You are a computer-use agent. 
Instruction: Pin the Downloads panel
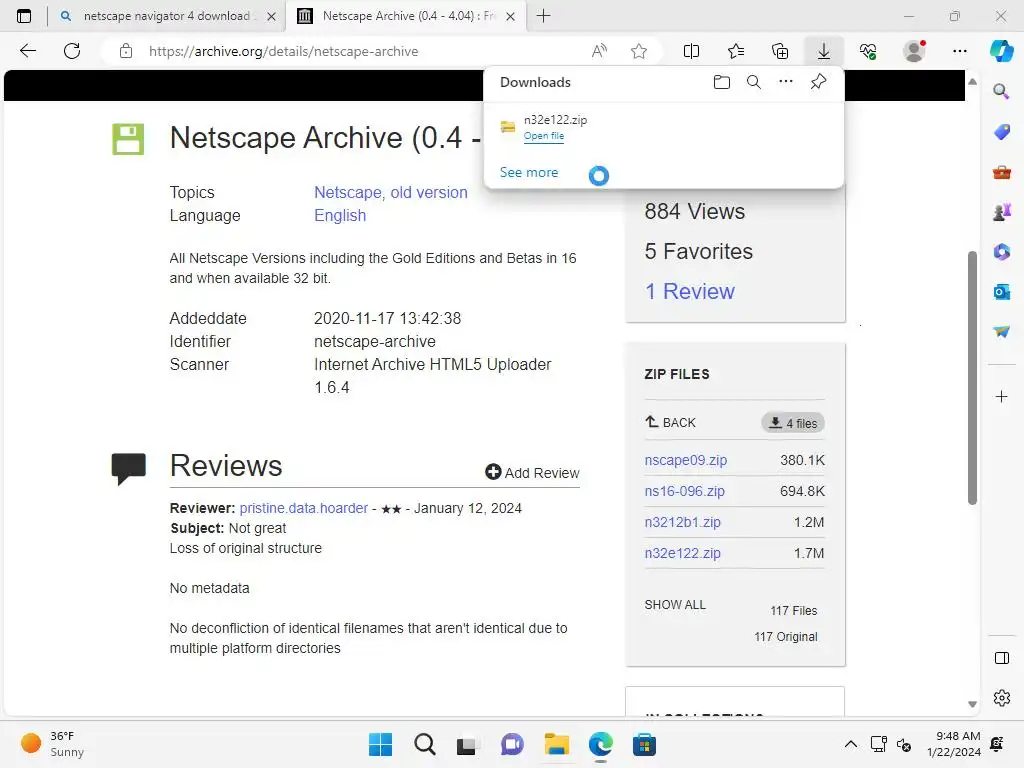818,82
